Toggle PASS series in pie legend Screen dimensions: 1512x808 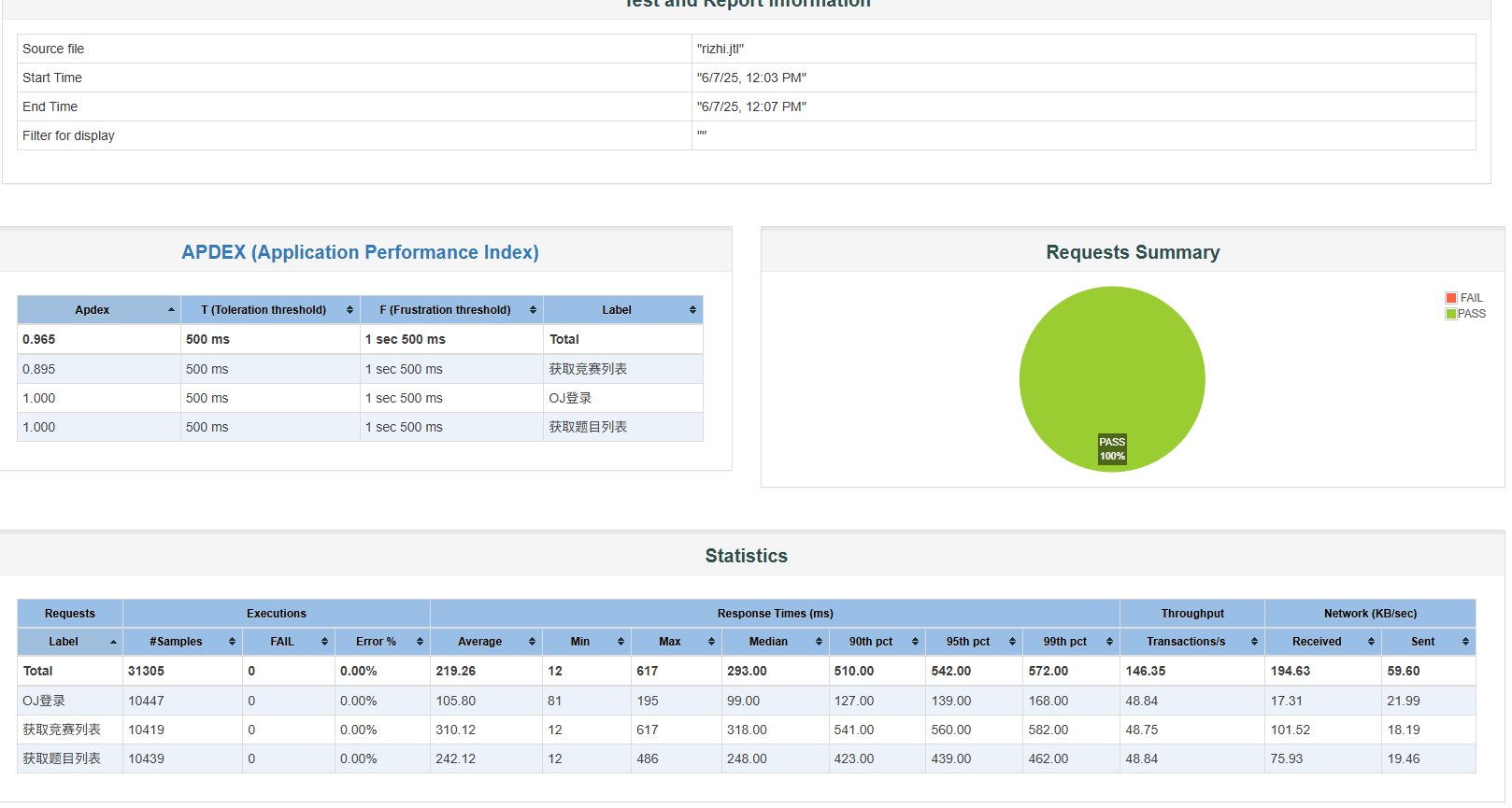[1464, 314]
